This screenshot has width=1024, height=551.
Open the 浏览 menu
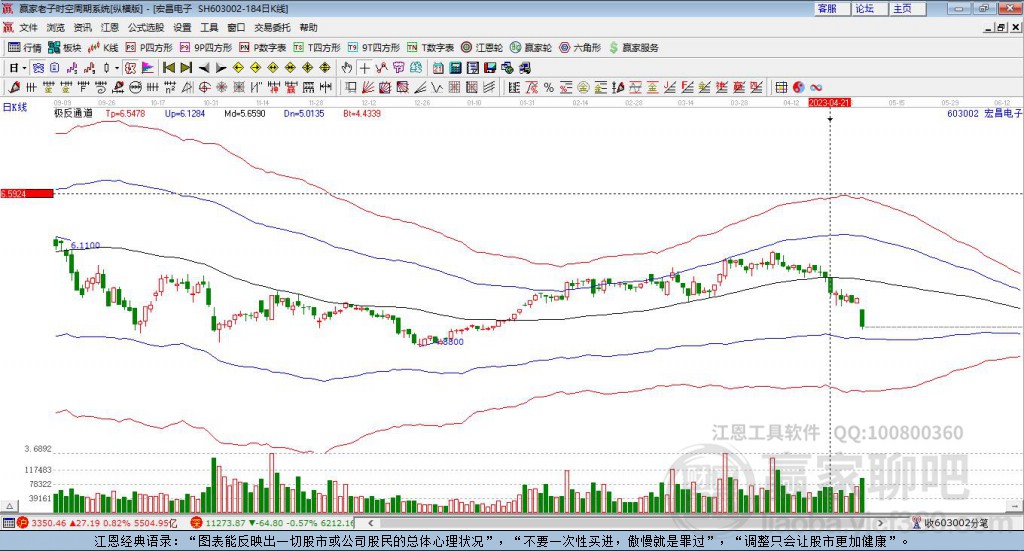(x=56, y=27)
